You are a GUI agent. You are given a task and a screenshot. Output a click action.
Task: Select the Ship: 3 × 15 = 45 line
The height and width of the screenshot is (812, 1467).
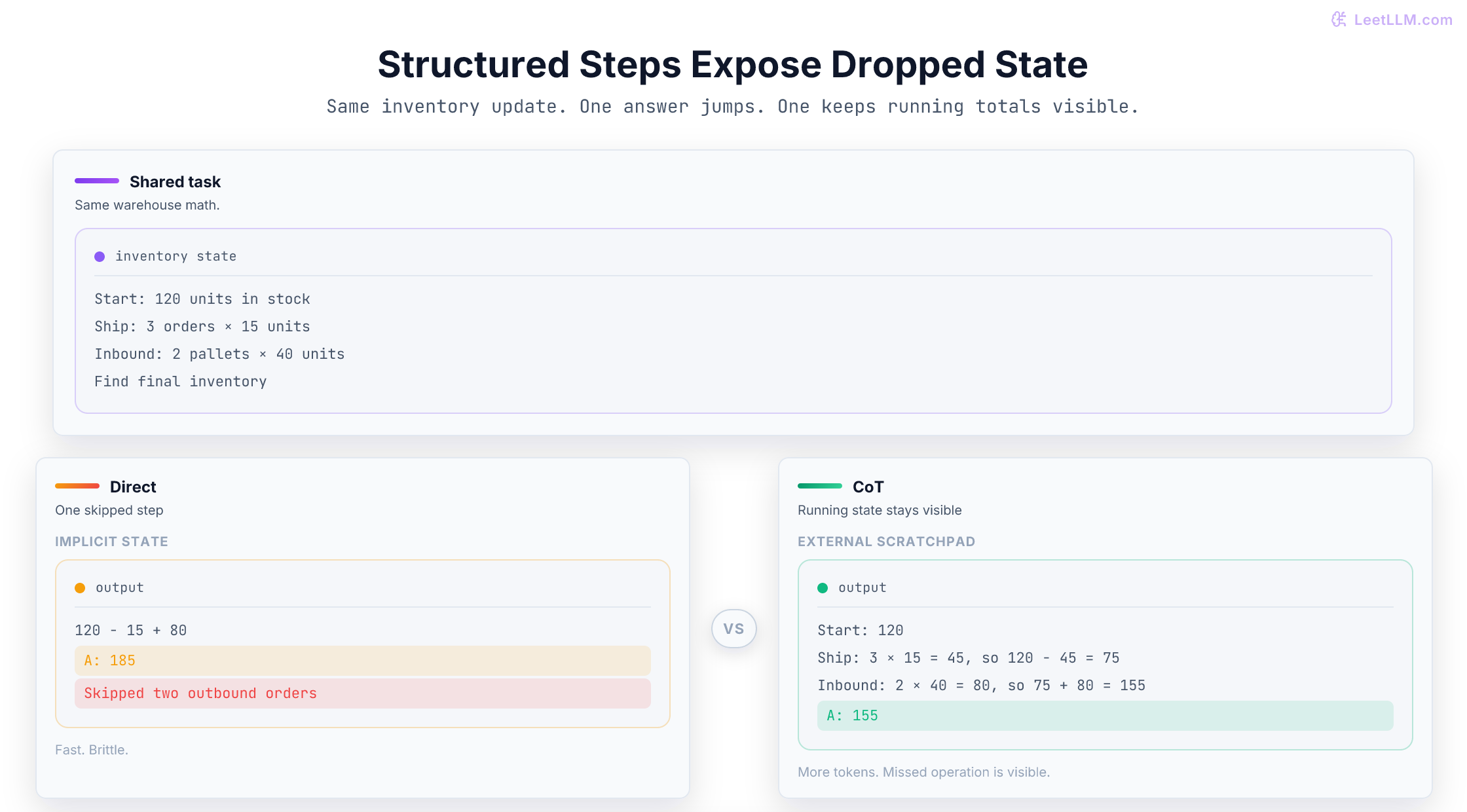969,657
